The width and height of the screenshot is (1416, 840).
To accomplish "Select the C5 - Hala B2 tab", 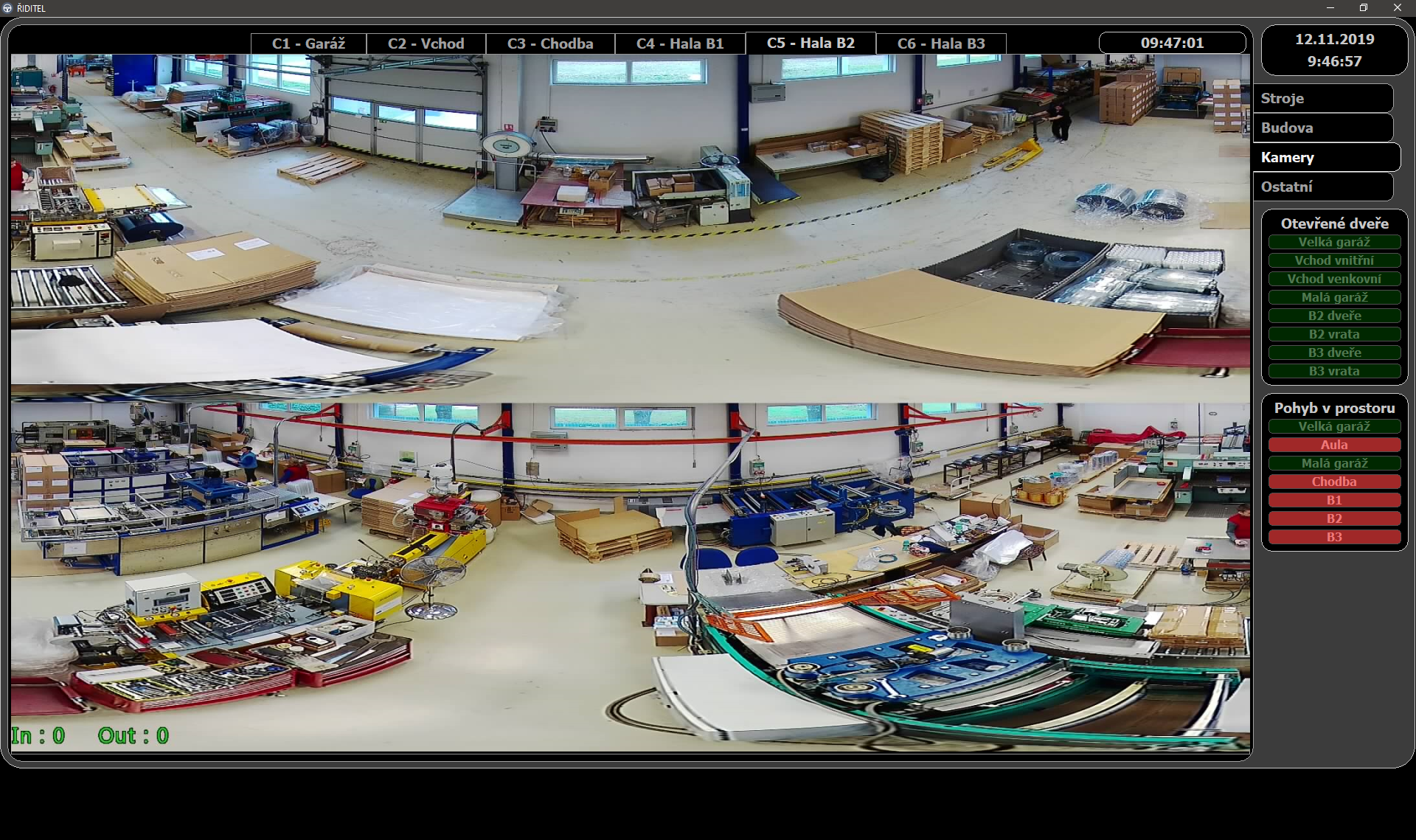I will (811, 44).
